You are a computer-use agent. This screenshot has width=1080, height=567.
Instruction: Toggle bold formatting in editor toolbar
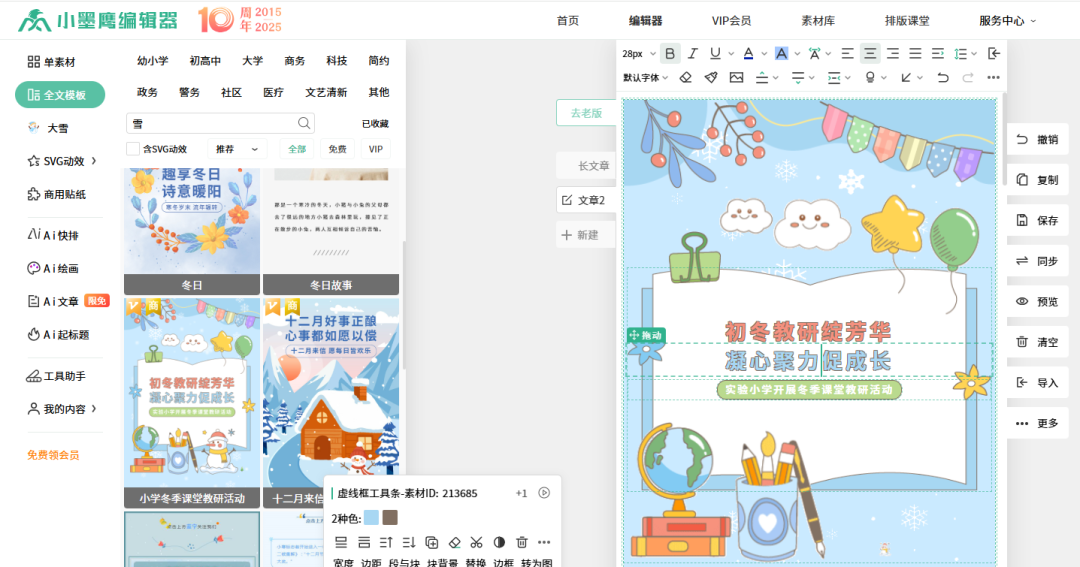click(x=669, y=53)
